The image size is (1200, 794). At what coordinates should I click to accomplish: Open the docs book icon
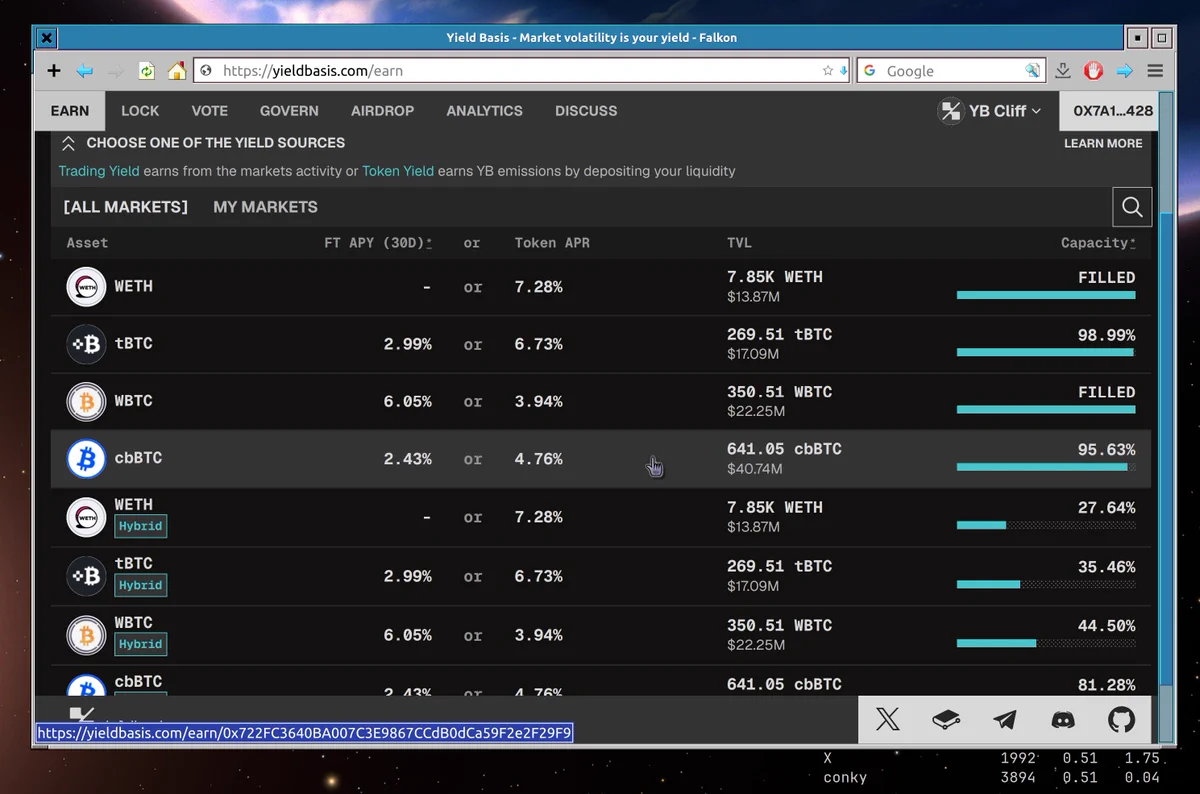[x=946, y=719]
